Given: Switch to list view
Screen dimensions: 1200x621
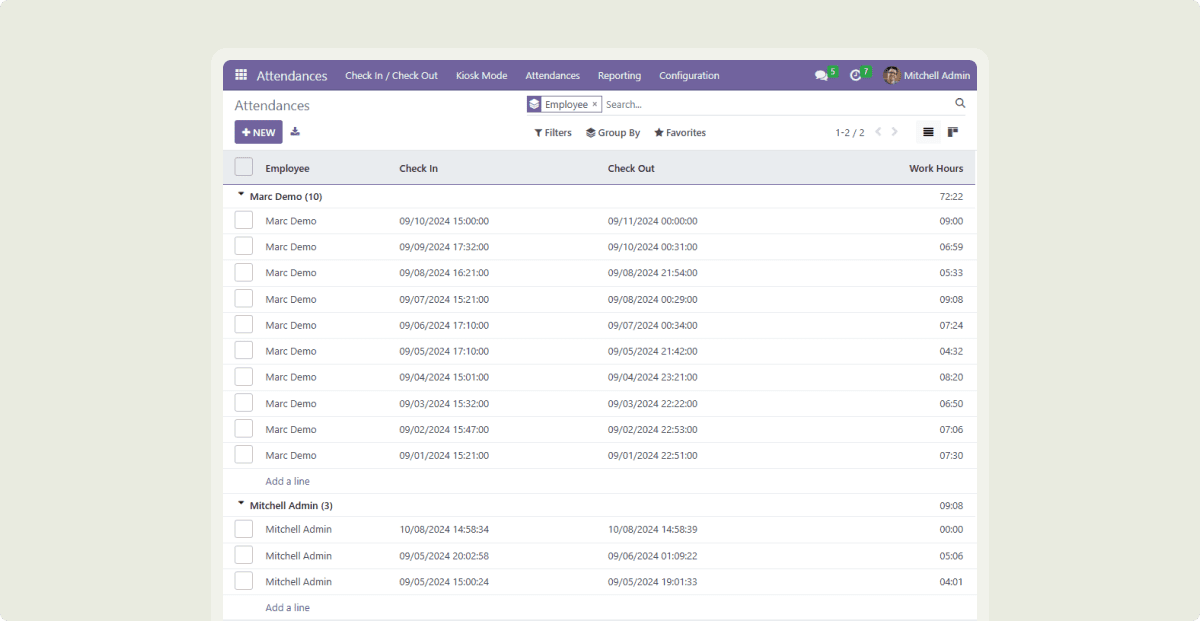Looking at the screenshot, I should coord(928,132).
